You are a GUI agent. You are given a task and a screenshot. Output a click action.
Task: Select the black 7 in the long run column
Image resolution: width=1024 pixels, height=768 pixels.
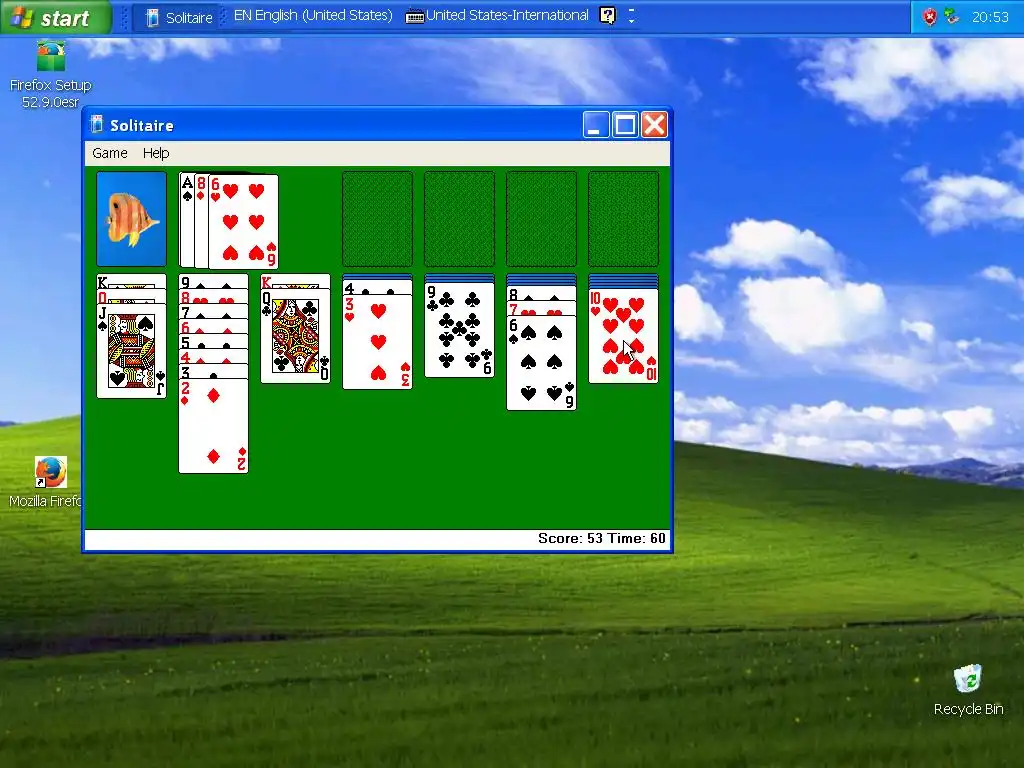(214, 312)
